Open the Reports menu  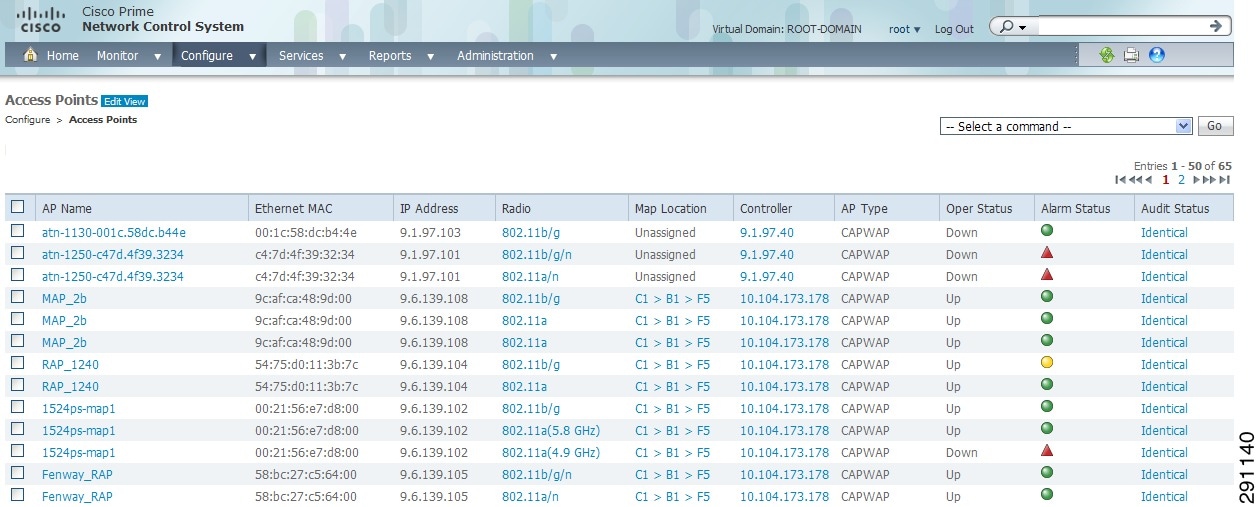click(x=390, y=56)
